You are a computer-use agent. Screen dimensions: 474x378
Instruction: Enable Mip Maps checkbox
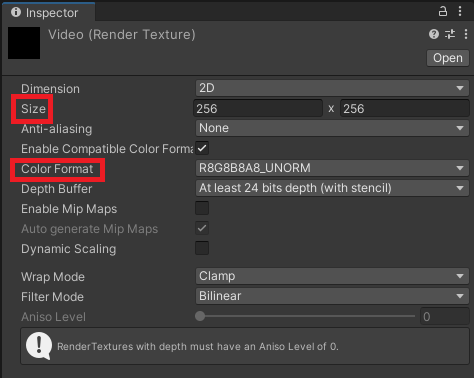[202, 208]
